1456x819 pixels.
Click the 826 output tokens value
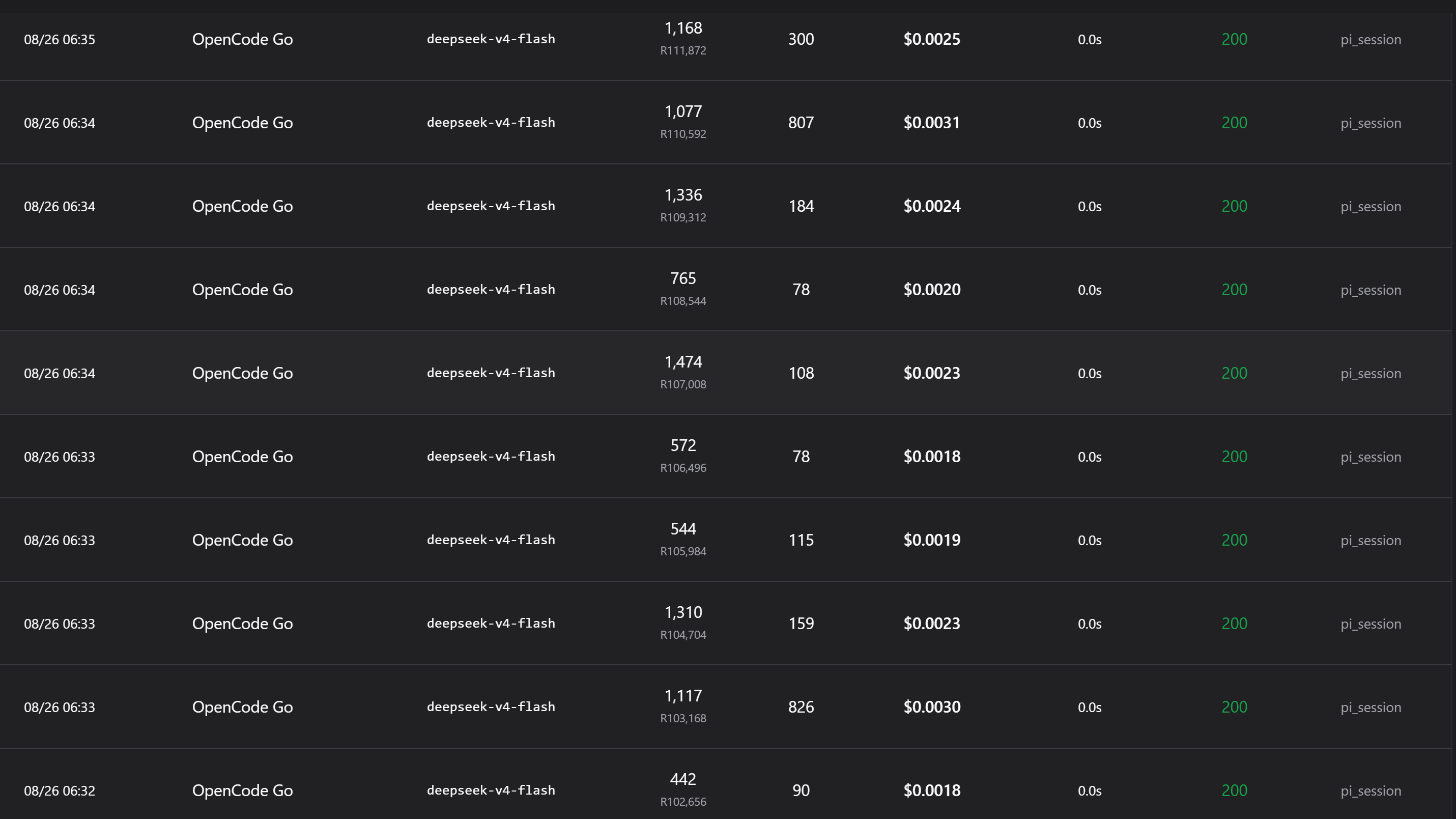pyautogui.click(x=801, y=707)
